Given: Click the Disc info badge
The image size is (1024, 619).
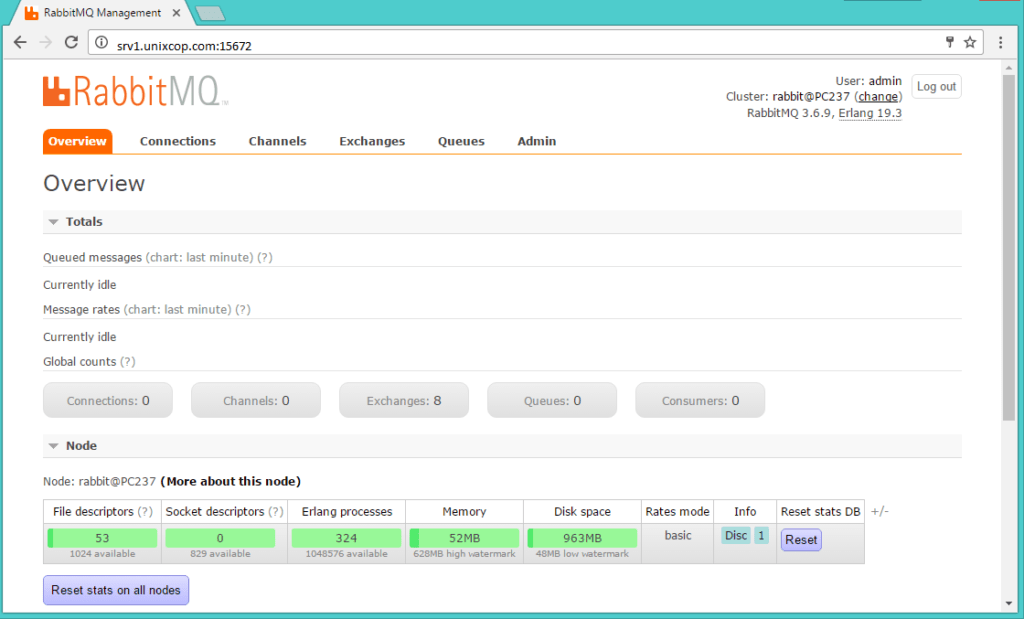Looking at the screenshot, I should tap(735, 535).
